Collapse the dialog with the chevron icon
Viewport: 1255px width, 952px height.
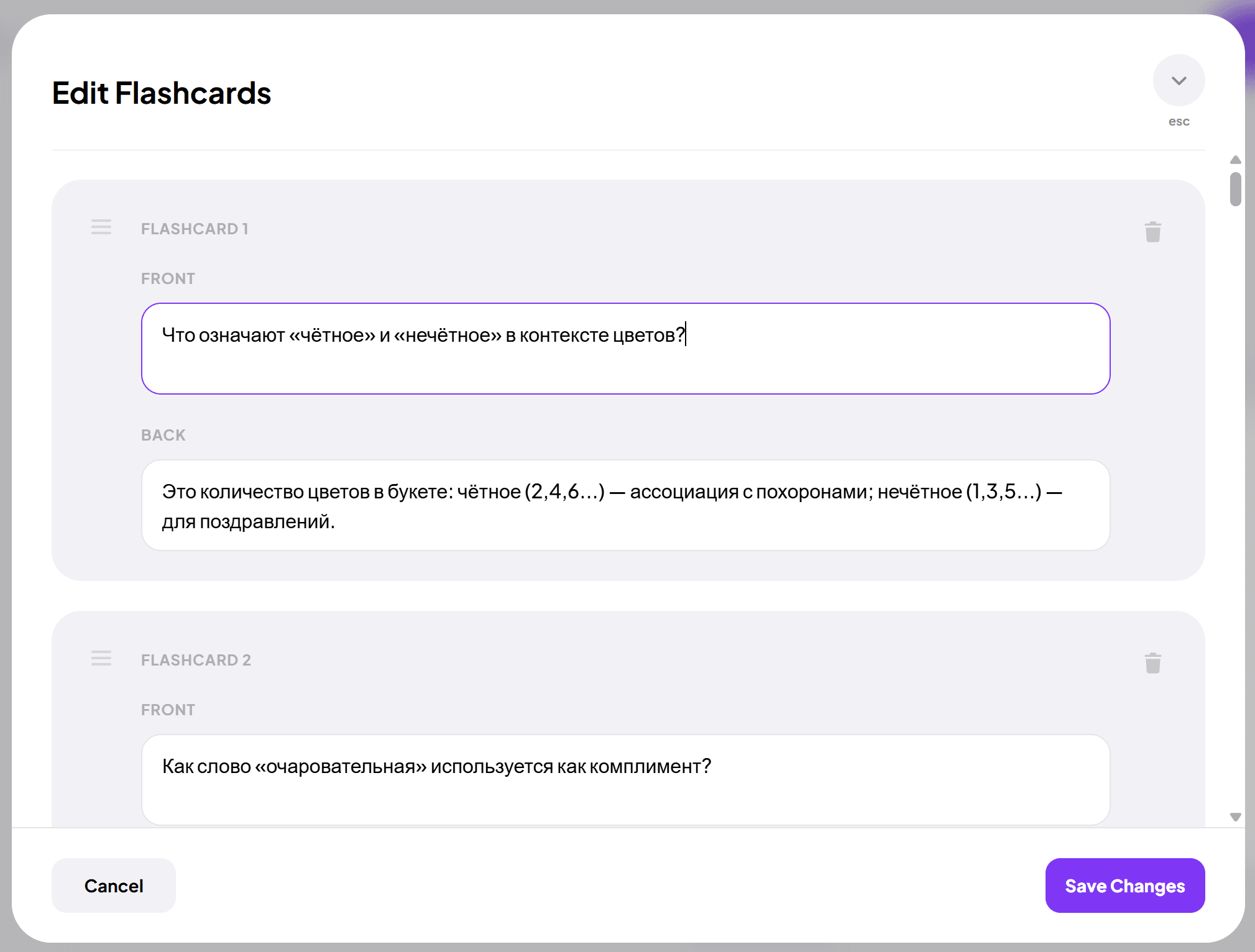coord(1178,80)
